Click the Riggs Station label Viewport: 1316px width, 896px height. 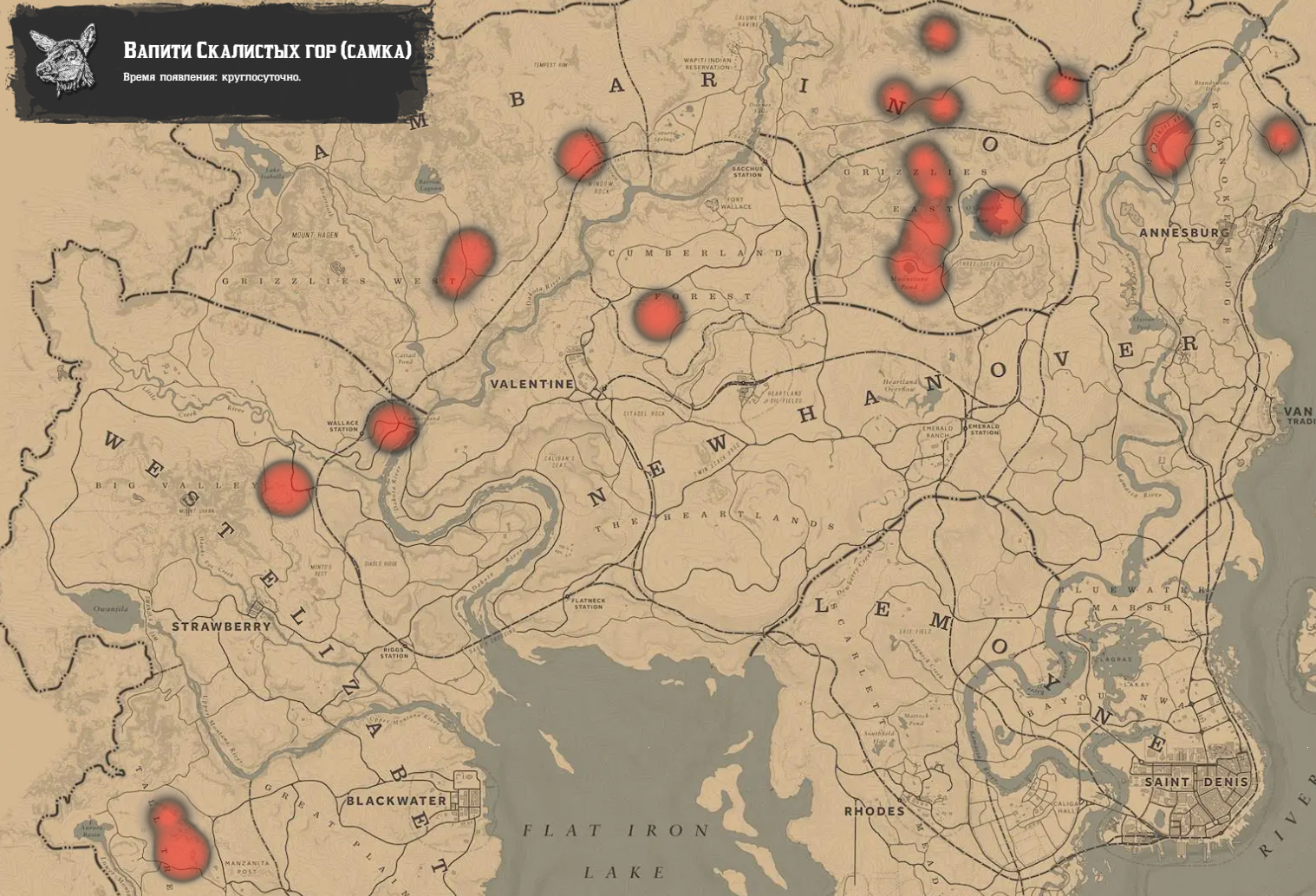click(x=394, y=653)
